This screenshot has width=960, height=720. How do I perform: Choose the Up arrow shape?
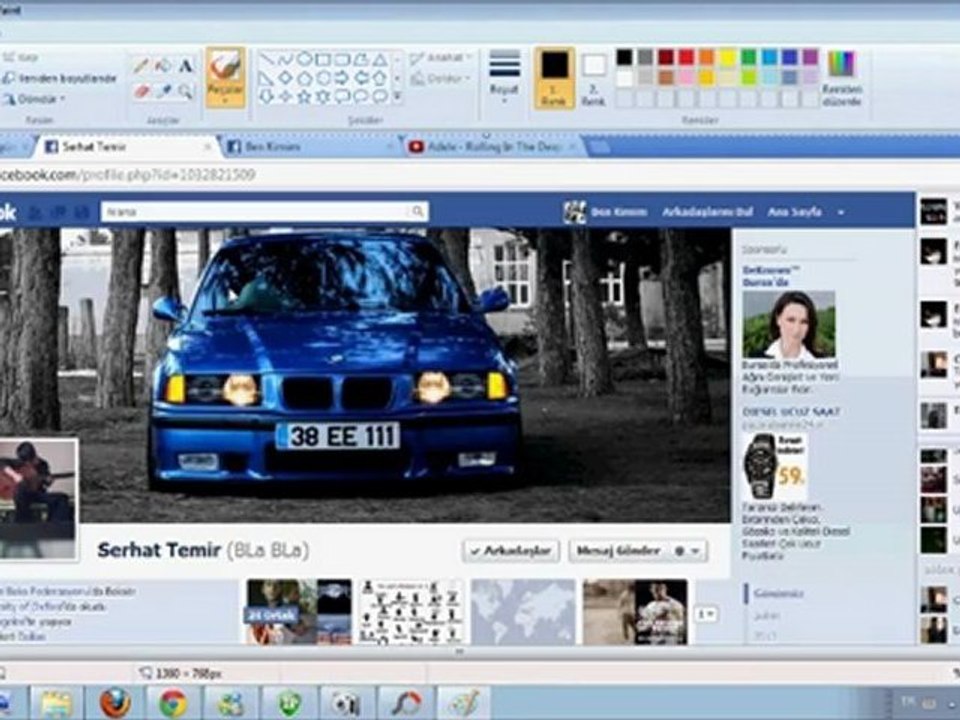click(380, 78)
